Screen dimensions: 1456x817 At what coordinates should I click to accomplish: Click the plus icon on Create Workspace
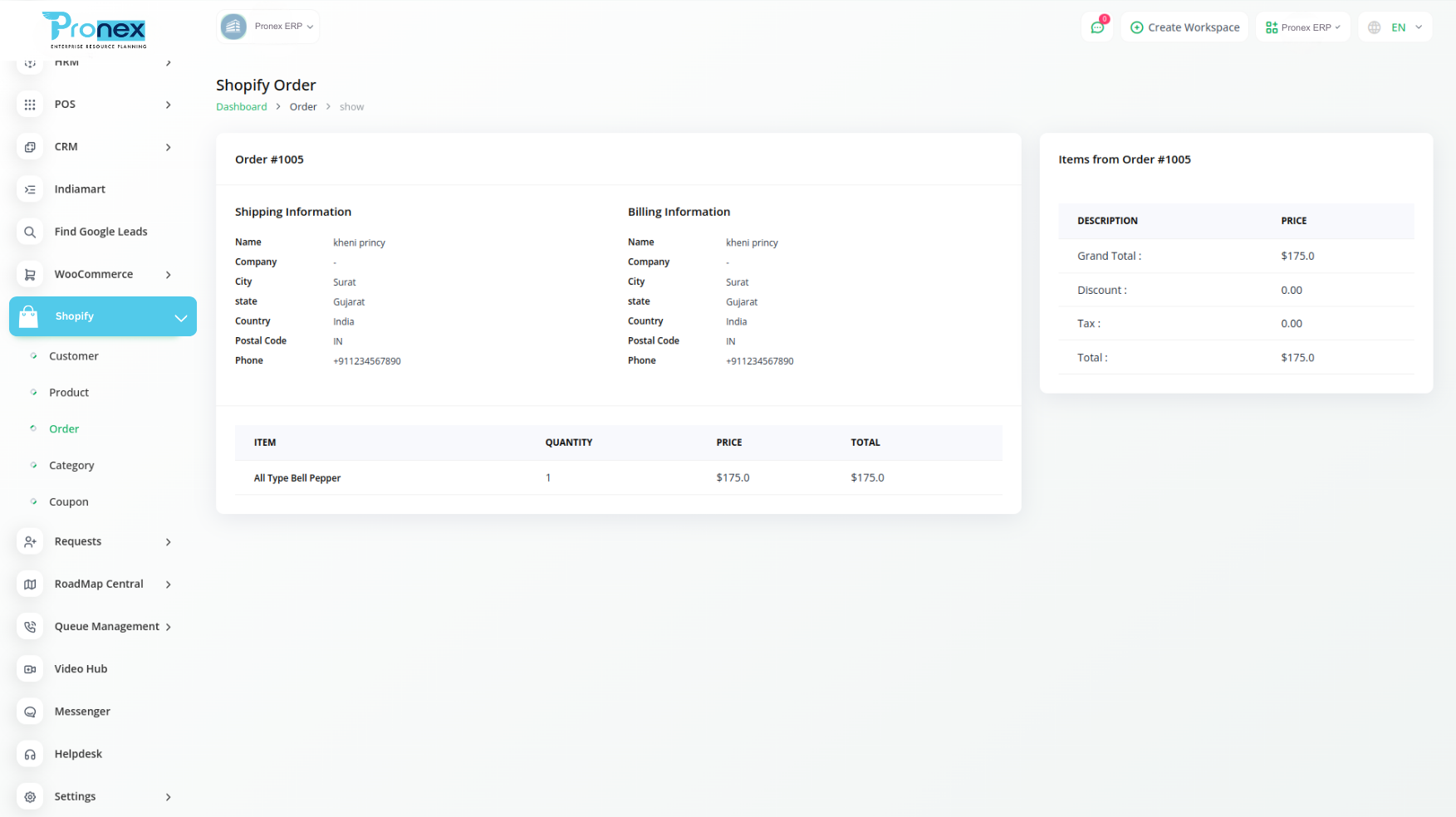coord(1136,27)
